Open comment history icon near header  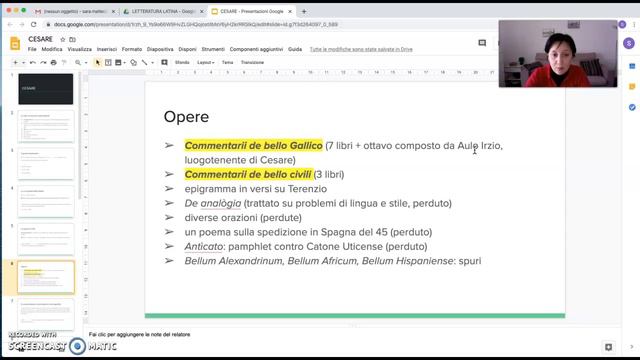pyautogui.click(x=482, y=43)
